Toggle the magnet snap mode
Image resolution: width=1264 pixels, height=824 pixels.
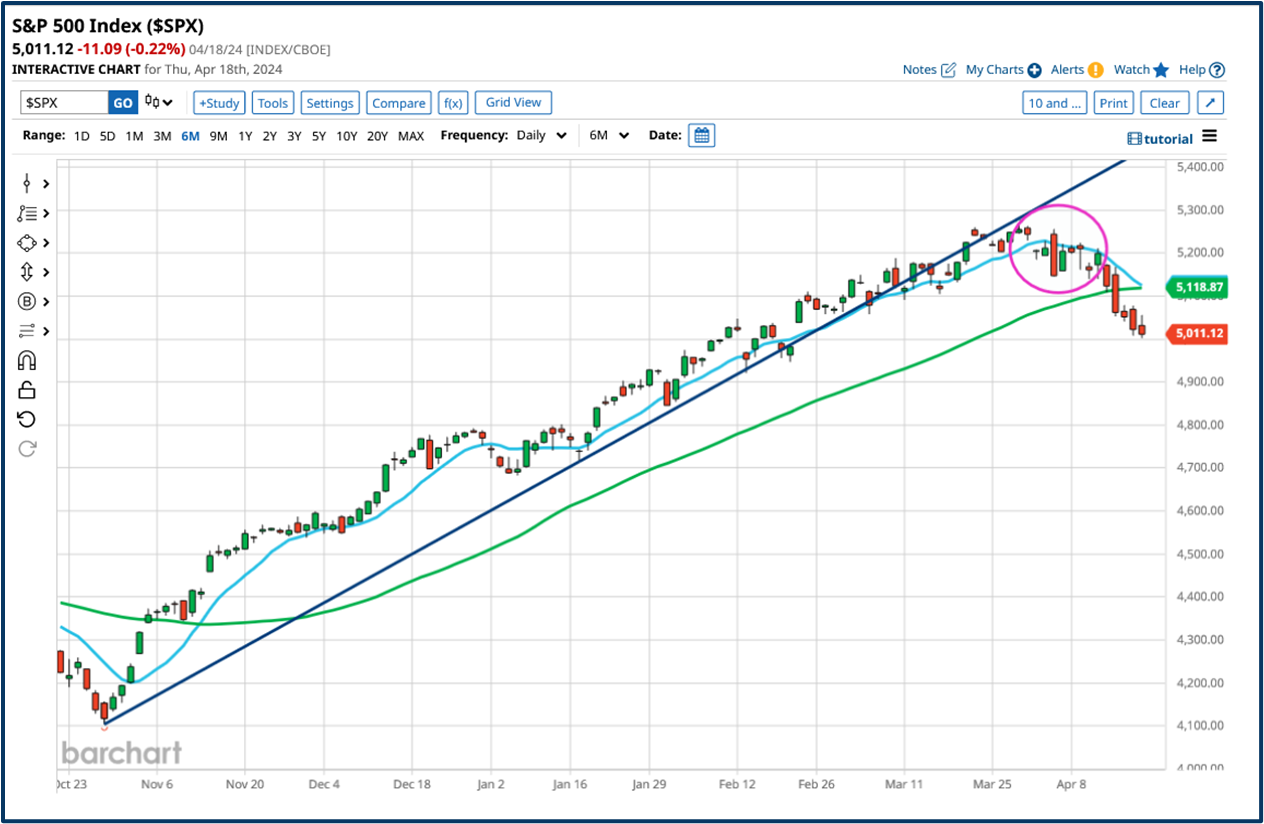point(27,360)
